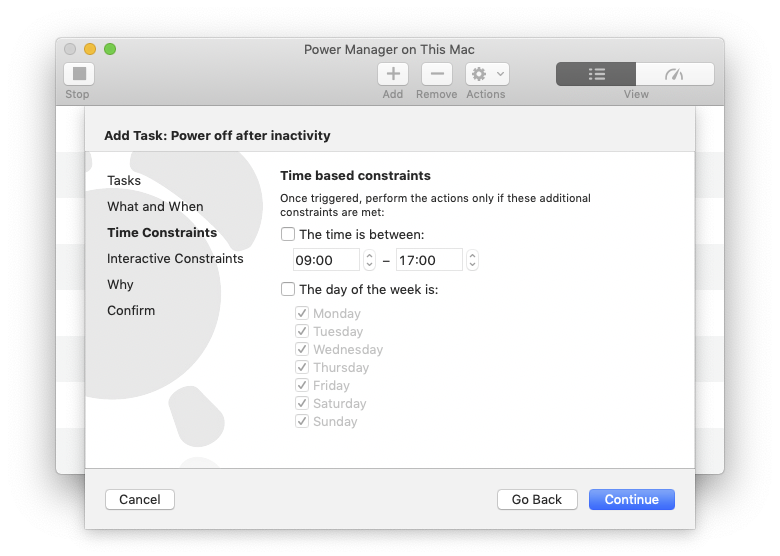Viewport: 780px width, 556px height.
Task: Click the end time stepper arrows
Action: 472,260
